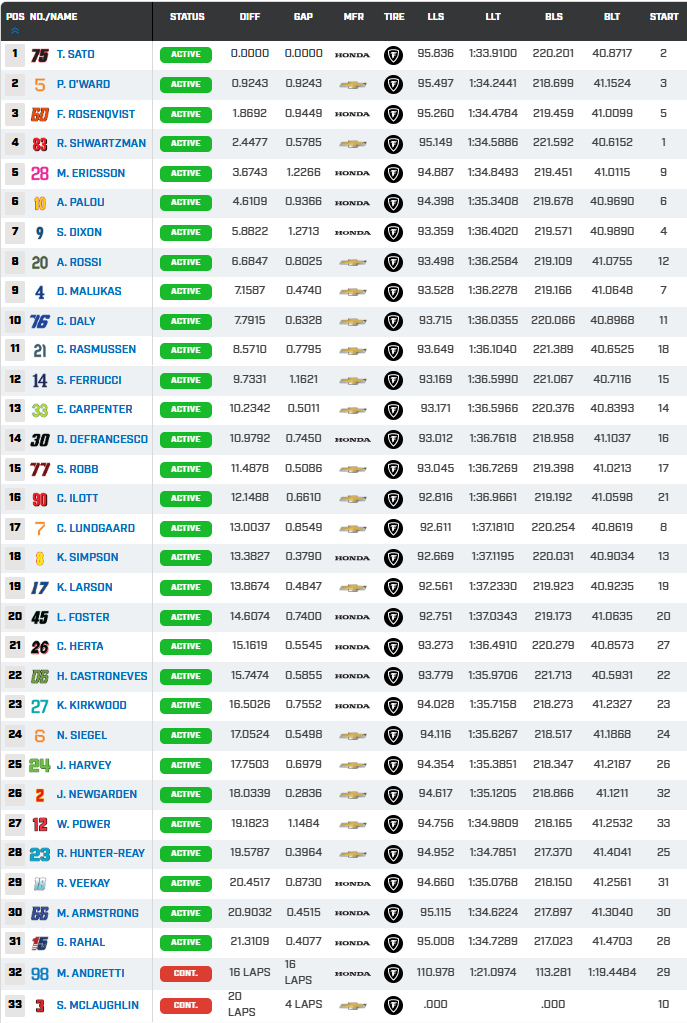The image size is (687, 1023).
Task: Sort by BLS column header
Action: tap(554, 16)
